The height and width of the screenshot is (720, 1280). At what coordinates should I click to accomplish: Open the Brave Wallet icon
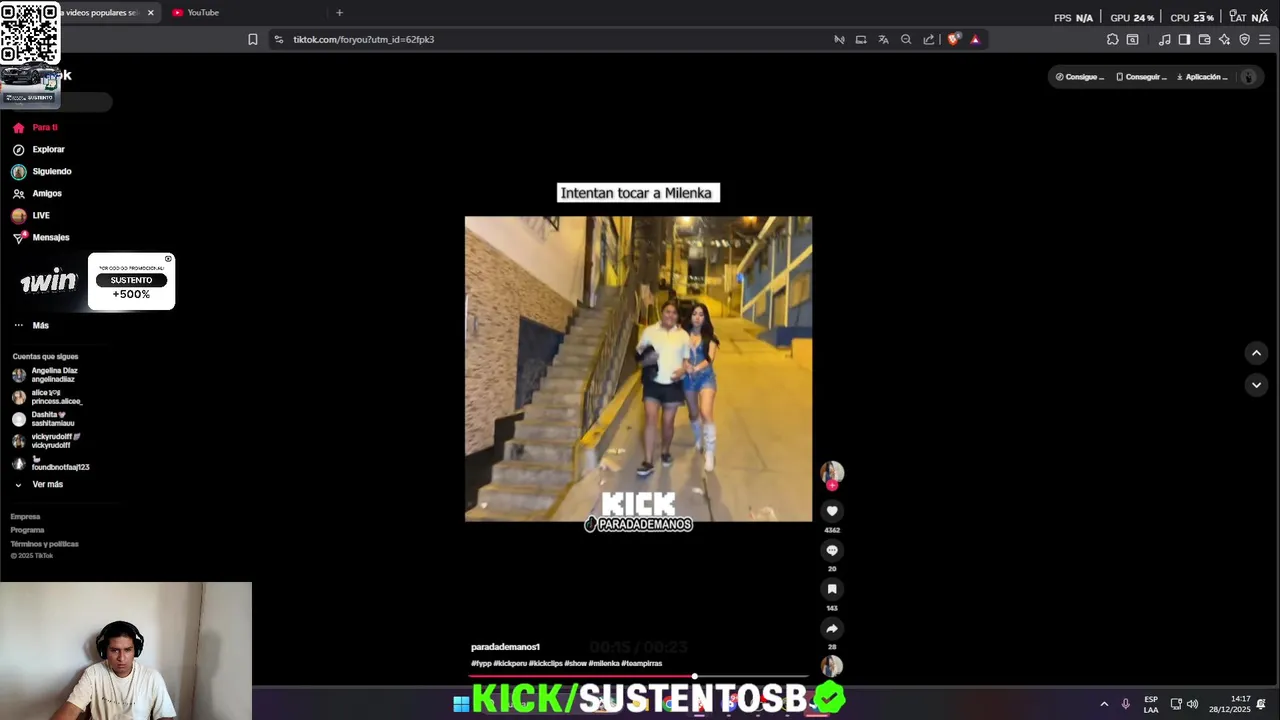coord(1204,40)
